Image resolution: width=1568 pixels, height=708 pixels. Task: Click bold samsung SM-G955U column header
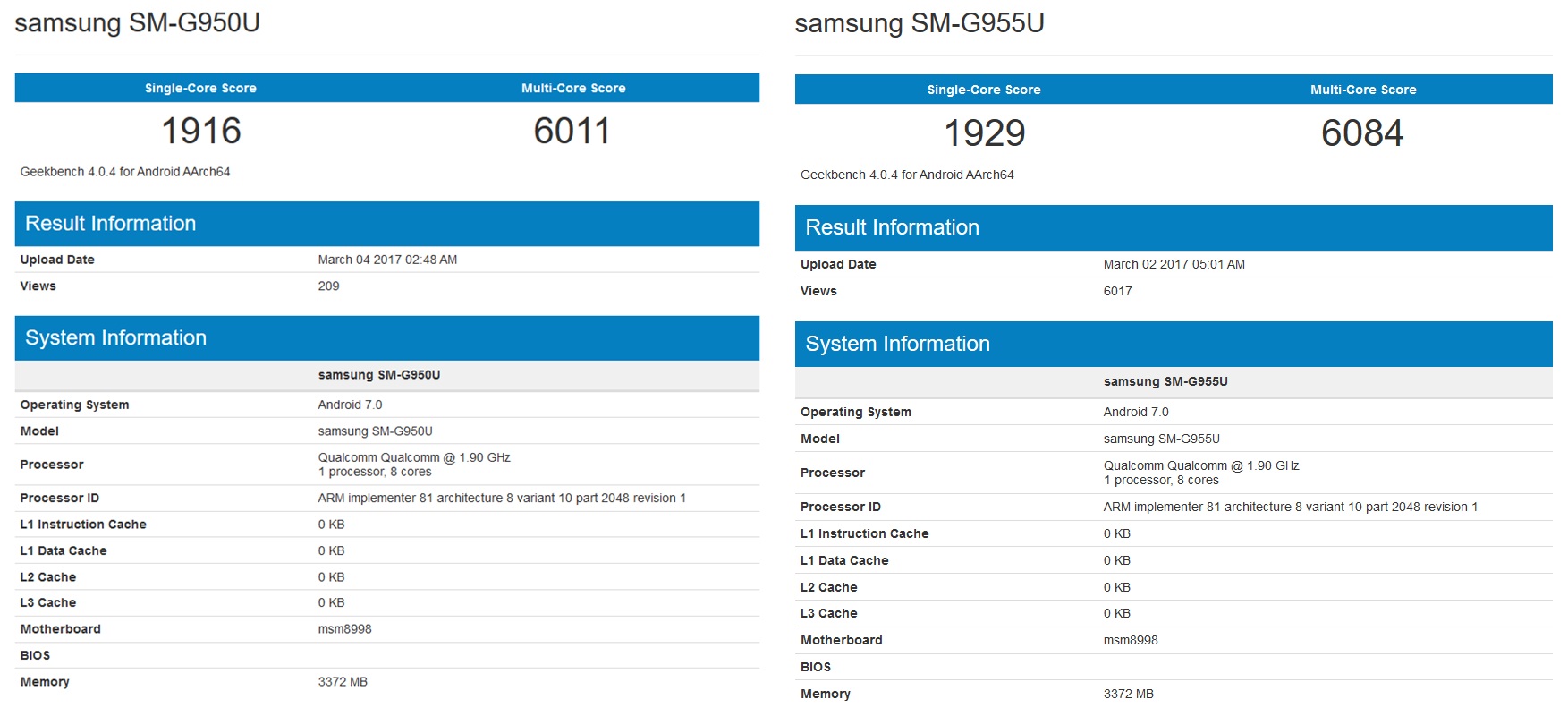(x=1165, y=381)
